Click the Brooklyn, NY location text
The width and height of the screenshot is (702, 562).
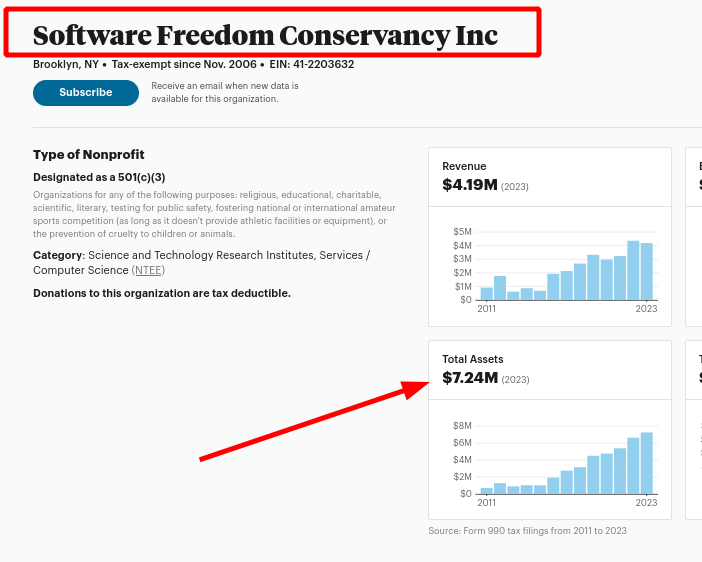click(66, 64)
